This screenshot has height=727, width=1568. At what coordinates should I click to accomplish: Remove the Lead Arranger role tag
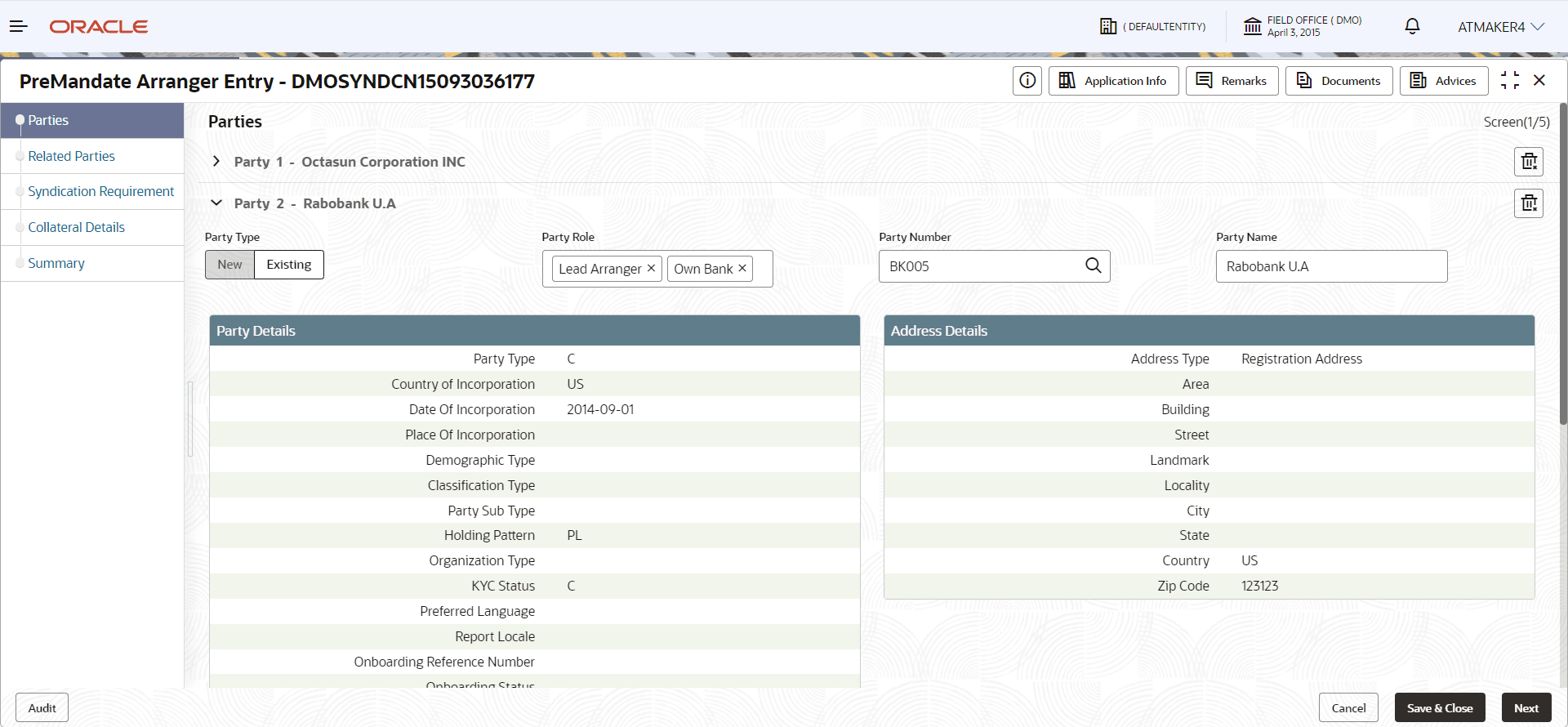(x=651, y=269)
